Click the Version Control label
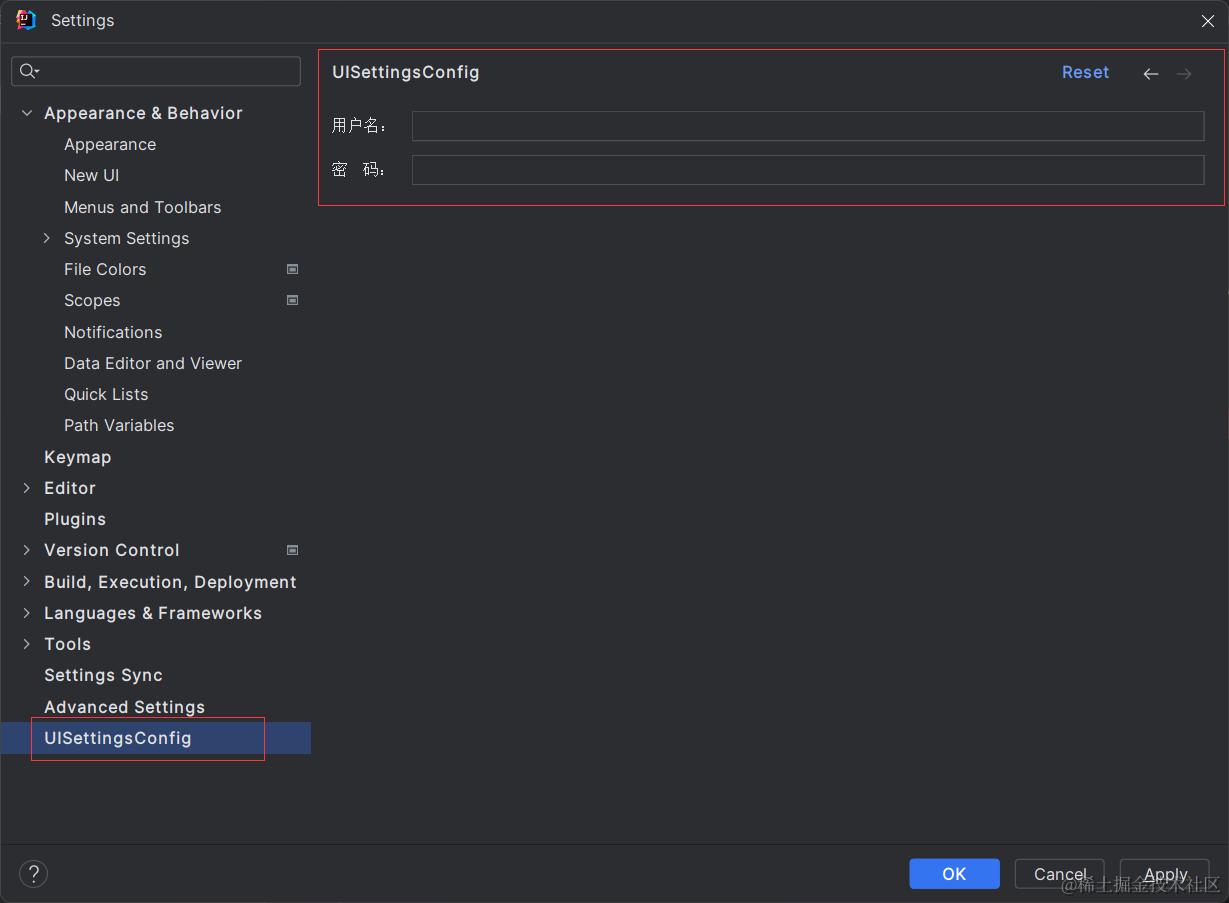Image resolution: width=1229 pixels, height=903 pixels. (112, 550)
